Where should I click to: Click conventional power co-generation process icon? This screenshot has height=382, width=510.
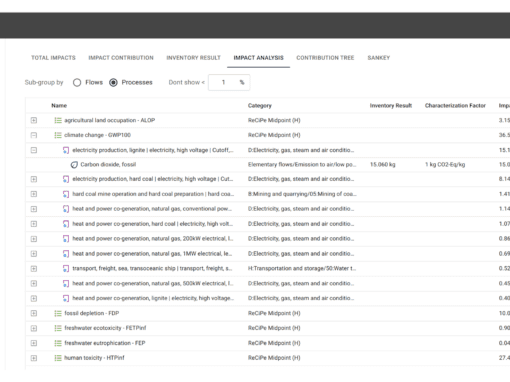tap(66, 209)
